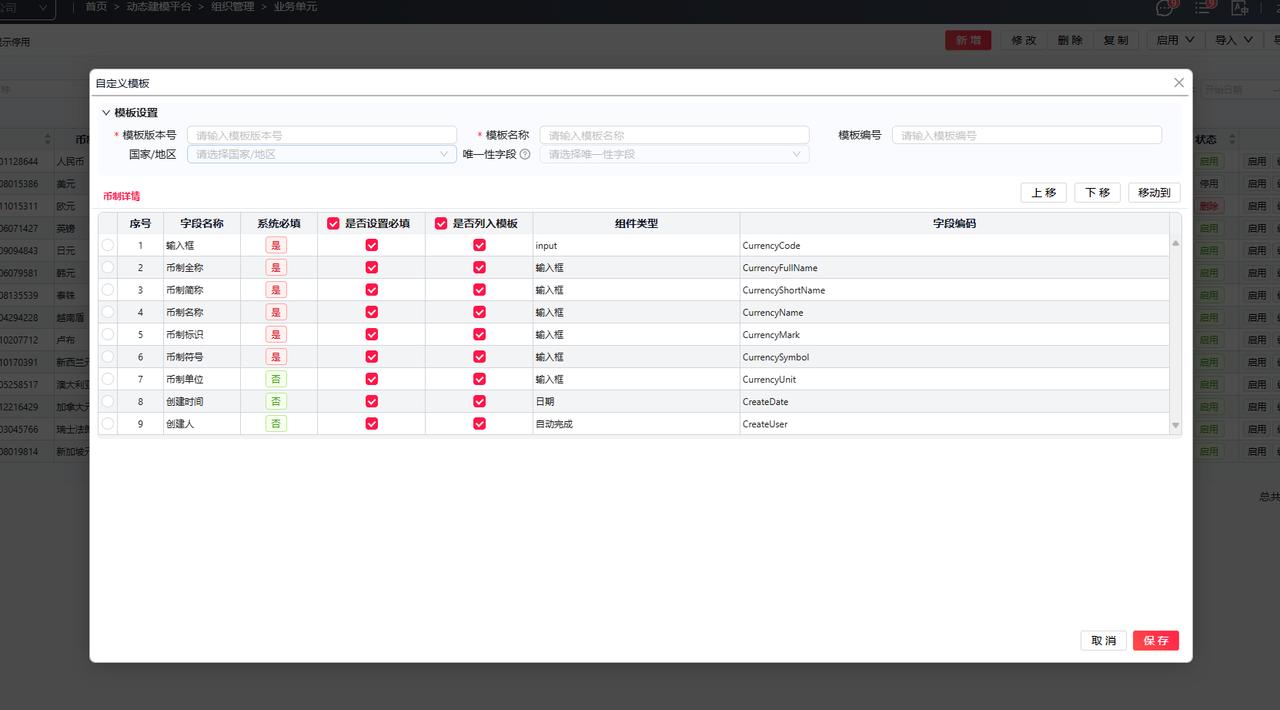Click the help icon beside 唯一性字段
This screenshot has width=1280, height=710.
[525, 154]
